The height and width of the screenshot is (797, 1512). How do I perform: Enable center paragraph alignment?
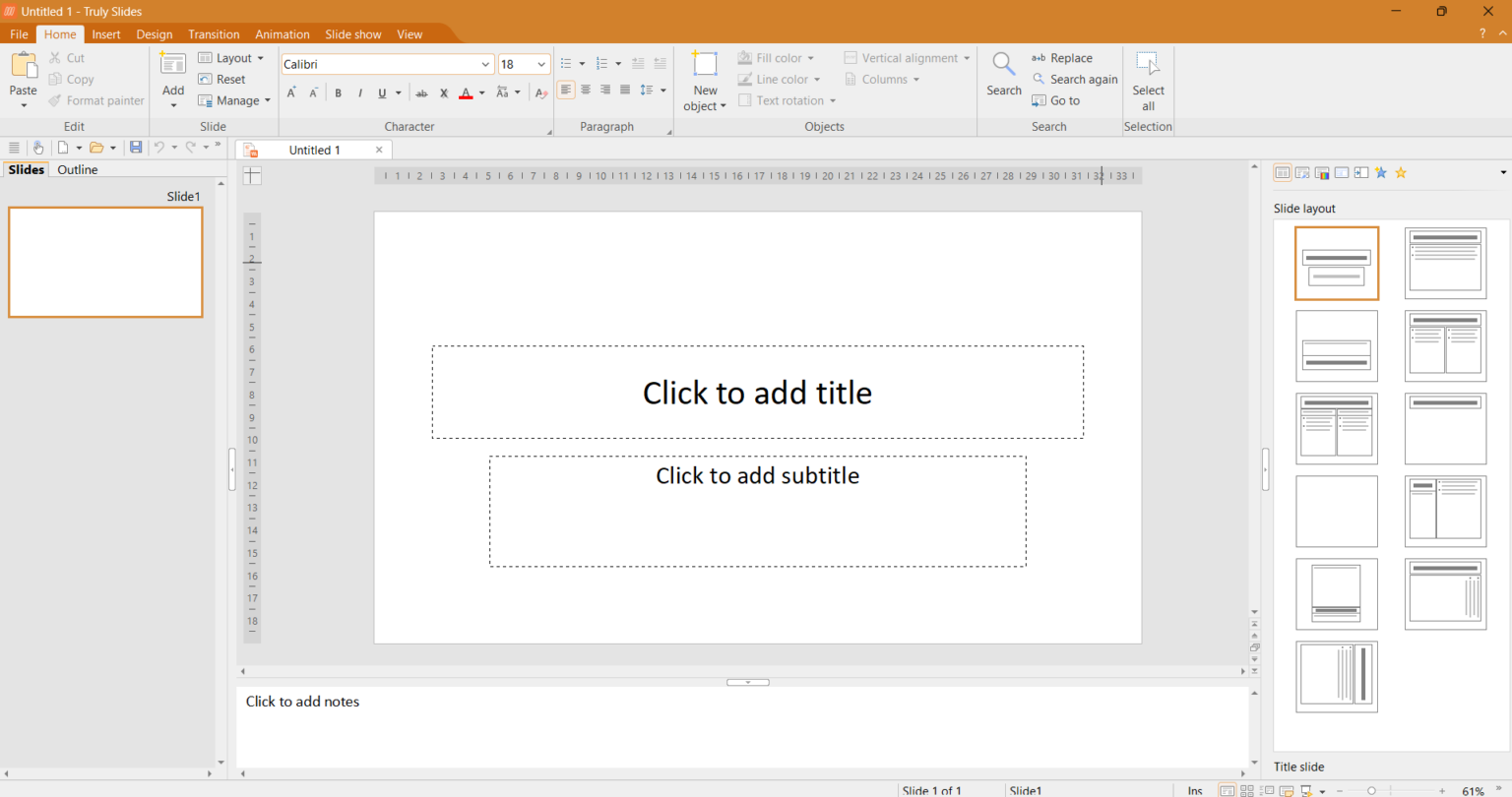[586, 90]
